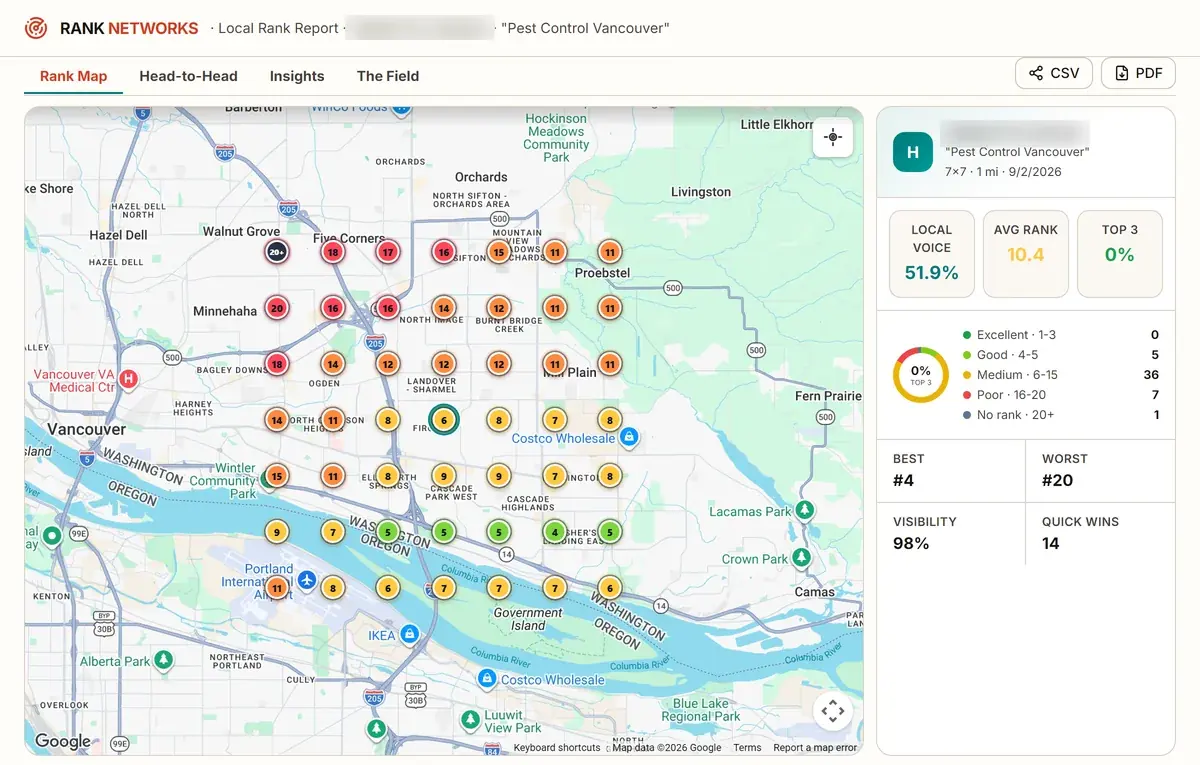
Task: Click the Top 3 0% stat card
Action: [x=1120, y=254]
